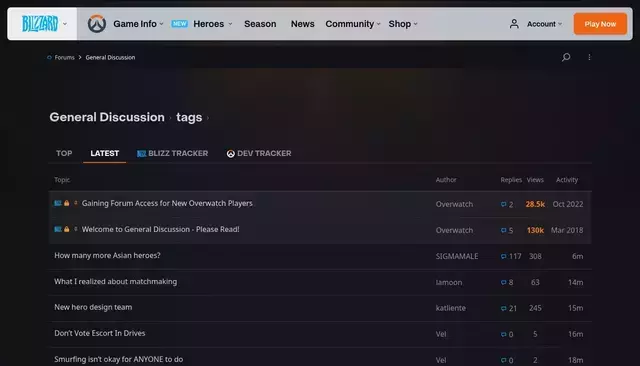The width and height of the screenshot is (640, 366).
Task: Sort by Replies column header
Action: [511, 180]
